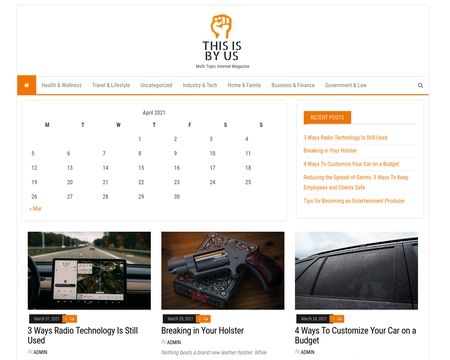Image resolution: width=450 pixels, height=360 pixels.
Task: Click ADMIN author under Breaking in Your Holster
Action: click(x=174, y=342)
